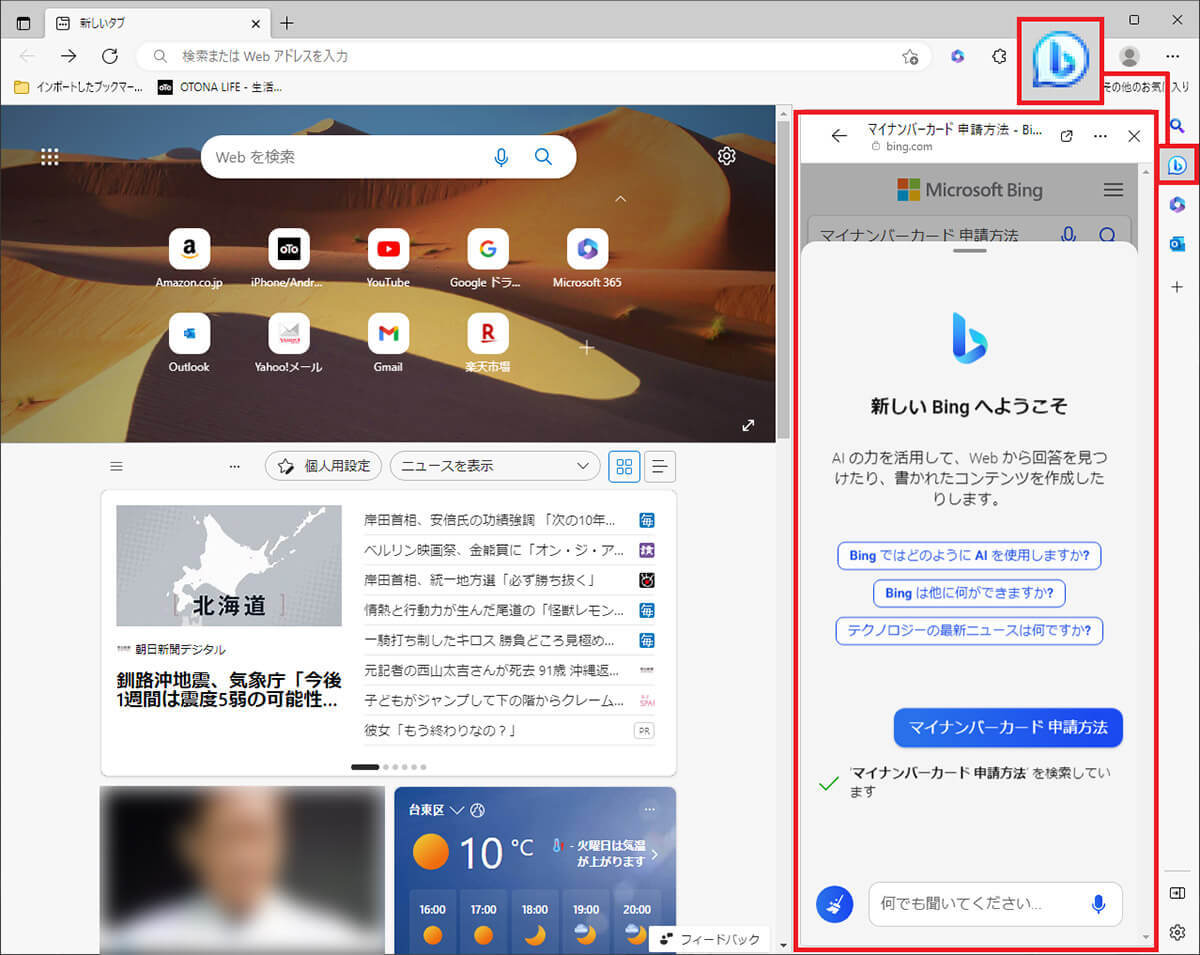Open the Bing panel link in a new tab
The image size is (1200, 955).
point(1067,136)
